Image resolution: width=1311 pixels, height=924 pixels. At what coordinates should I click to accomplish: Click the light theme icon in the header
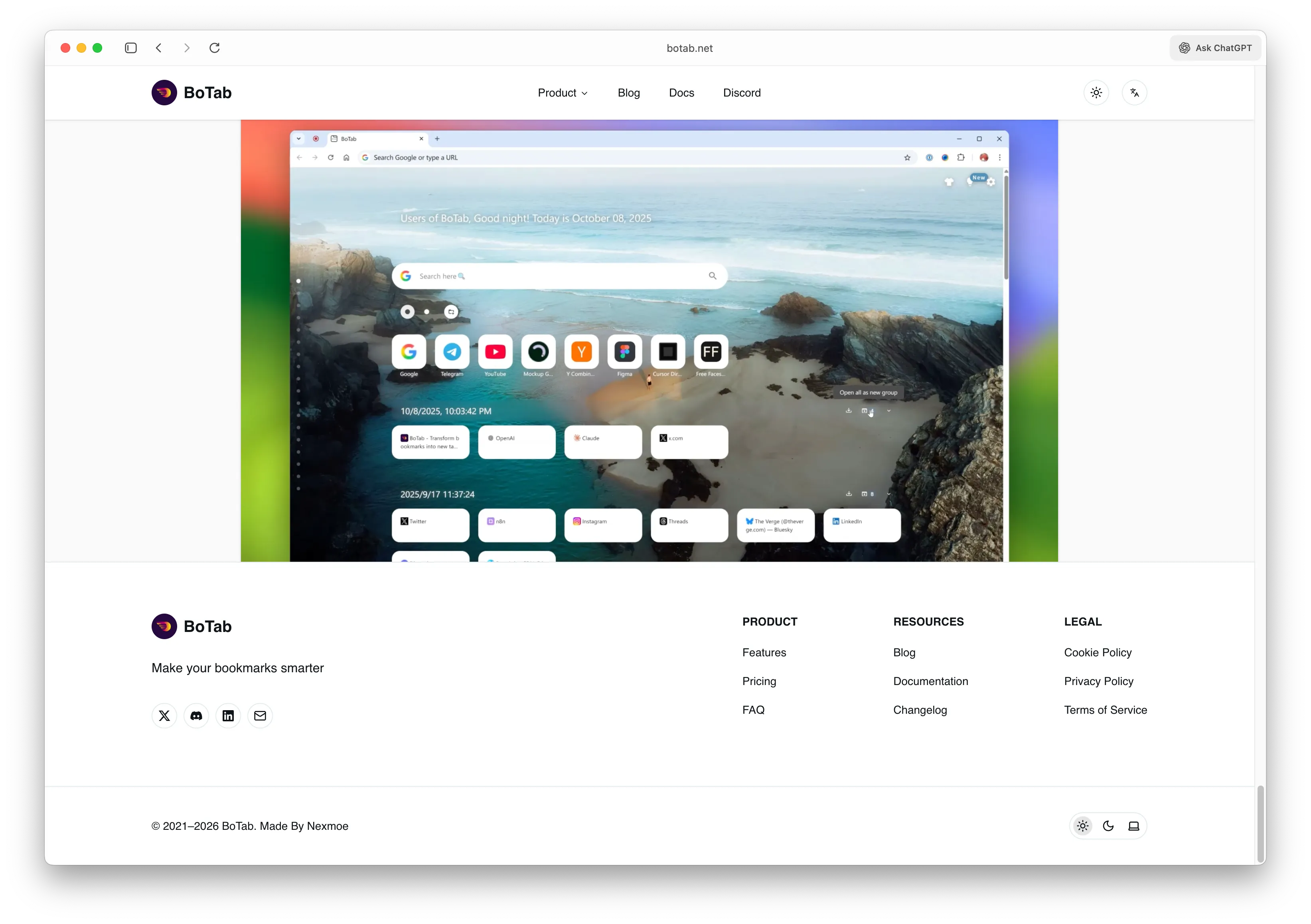point(1096,92)
